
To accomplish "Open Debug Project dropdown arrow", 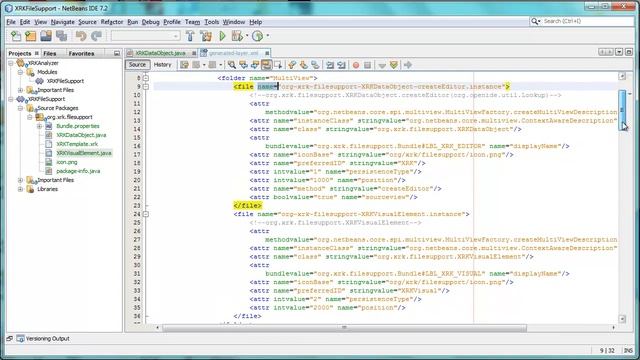I will pos(247,36).
